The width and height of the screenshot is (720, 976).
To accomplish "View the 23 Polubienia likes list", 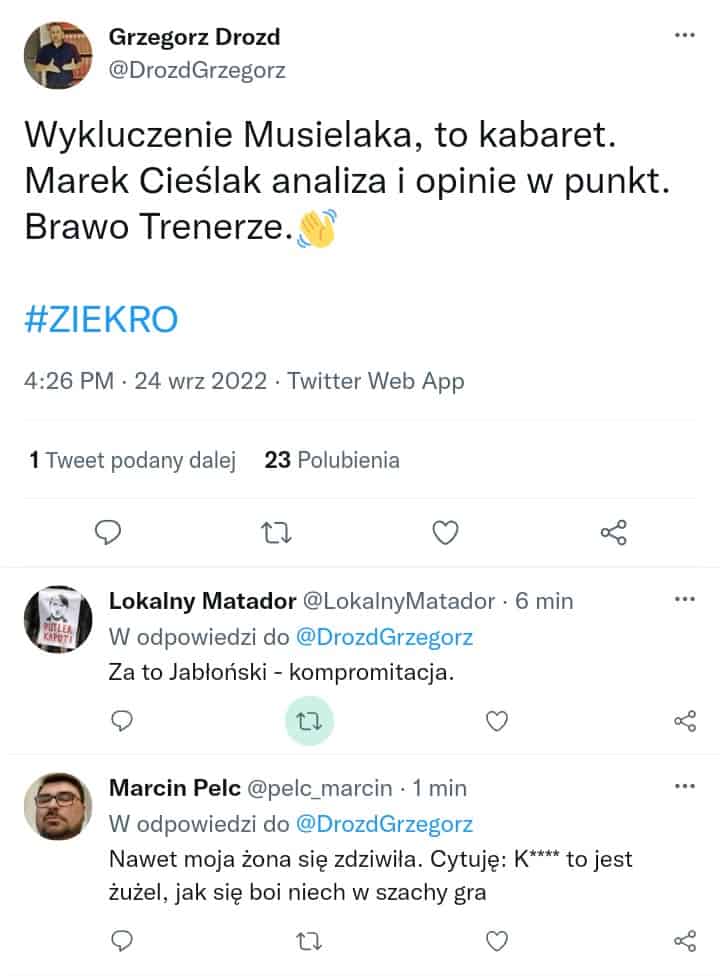I will coord(332,460).
